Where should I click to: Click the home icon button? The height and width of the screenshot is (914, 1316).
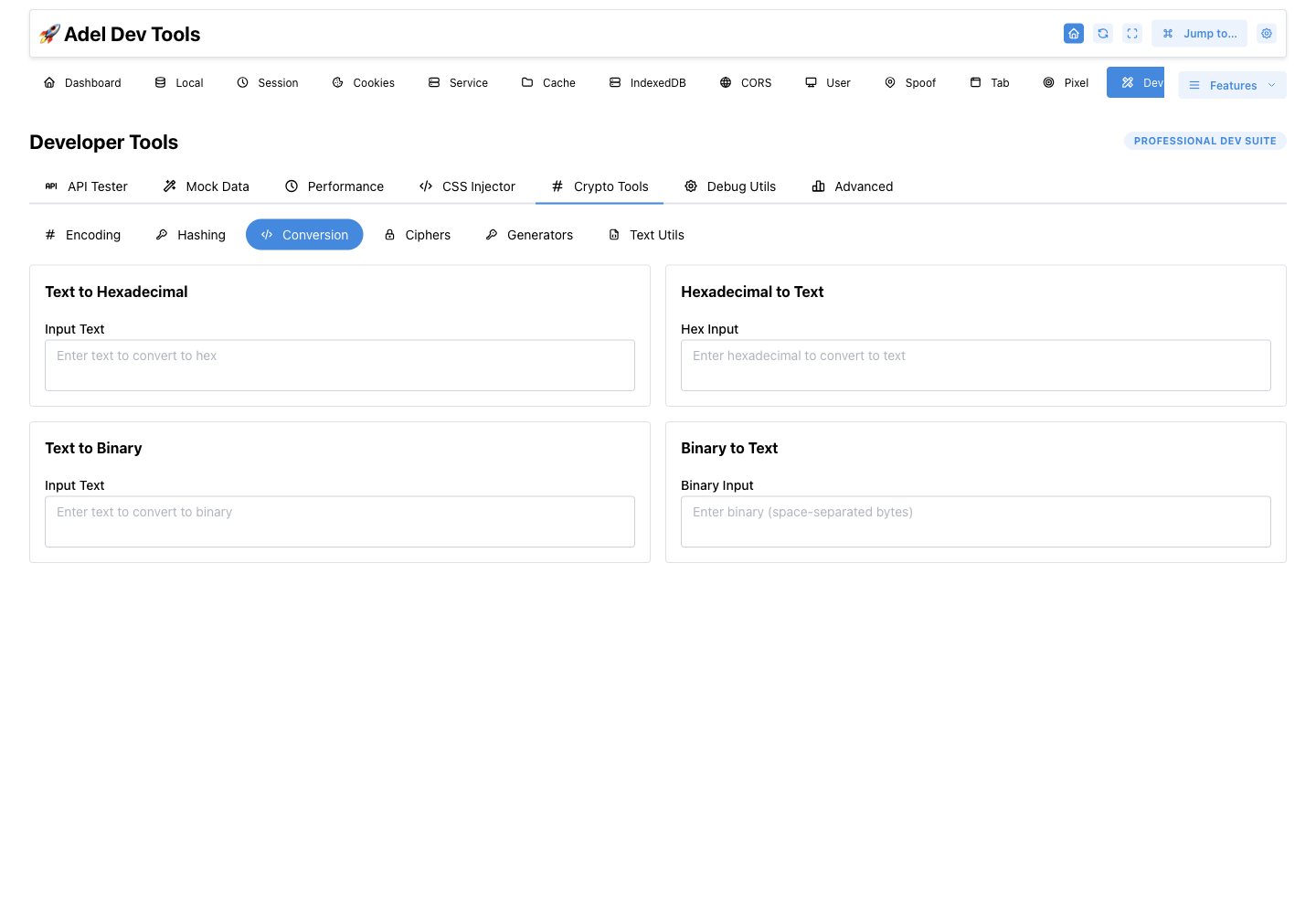coord(1074,34)
